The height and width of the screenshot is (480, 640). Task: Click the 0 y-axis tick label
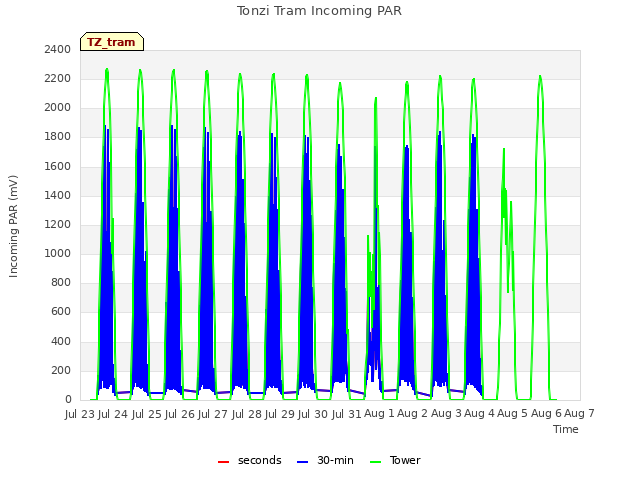pos(68,400)
